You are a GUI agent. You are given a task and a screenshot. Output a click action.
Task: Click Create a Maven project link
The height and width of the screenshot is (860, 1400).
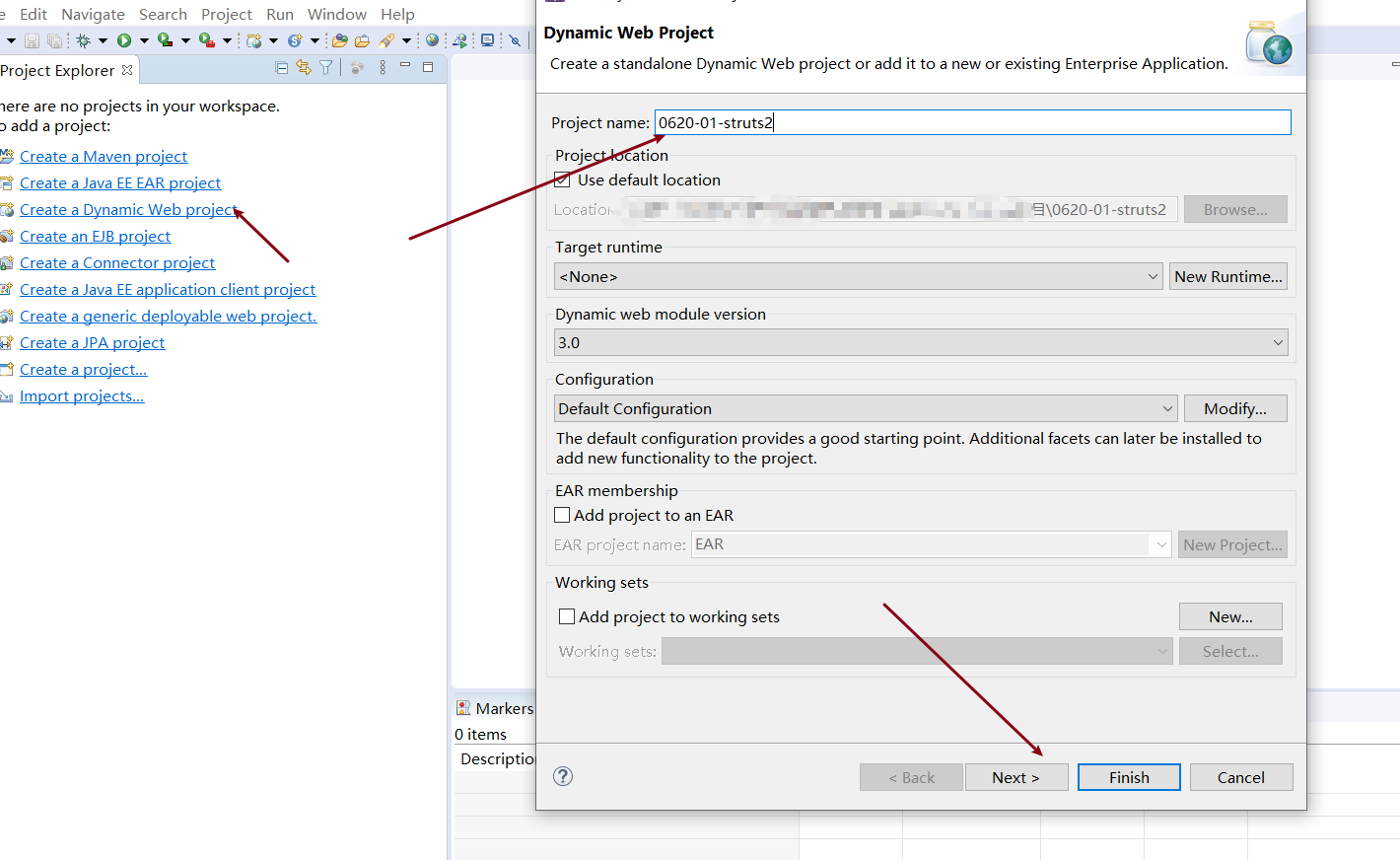pyautogui.click(x=104, y=156)
